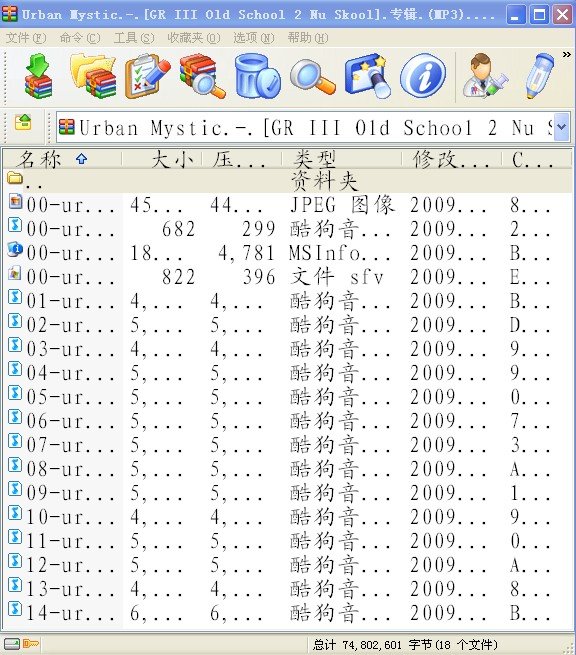
Task: Click the status bar disk drive icon
Action: point(12,644)
